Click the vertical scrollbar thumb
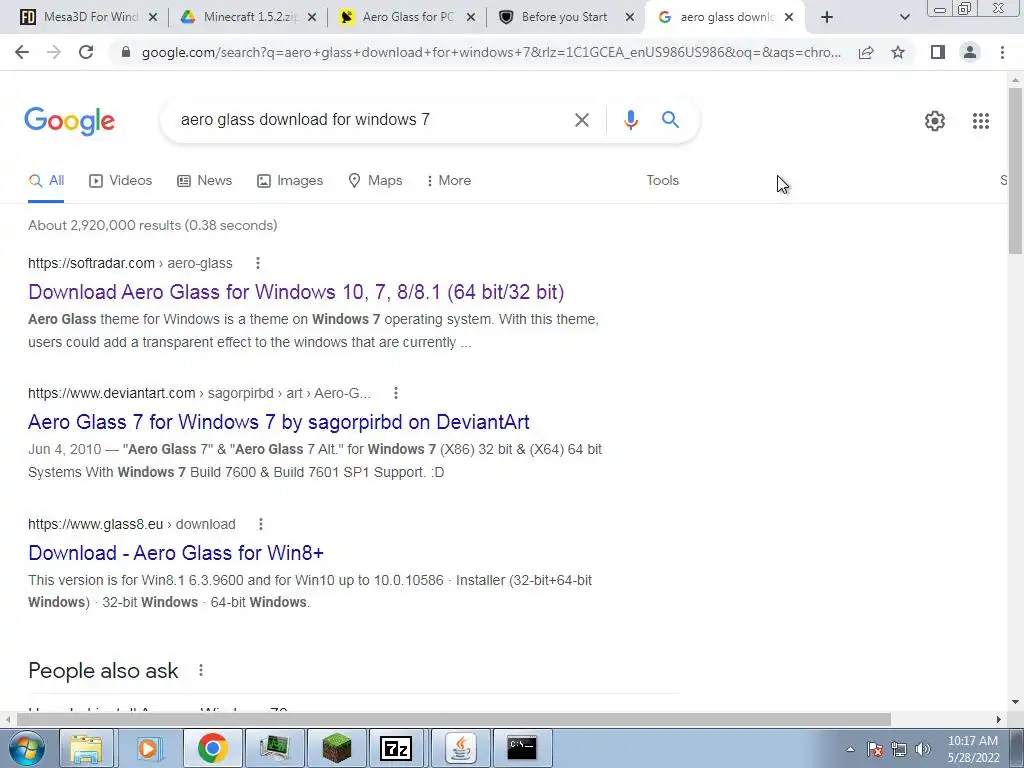The image size is (1024, 768). [1015, 170]
